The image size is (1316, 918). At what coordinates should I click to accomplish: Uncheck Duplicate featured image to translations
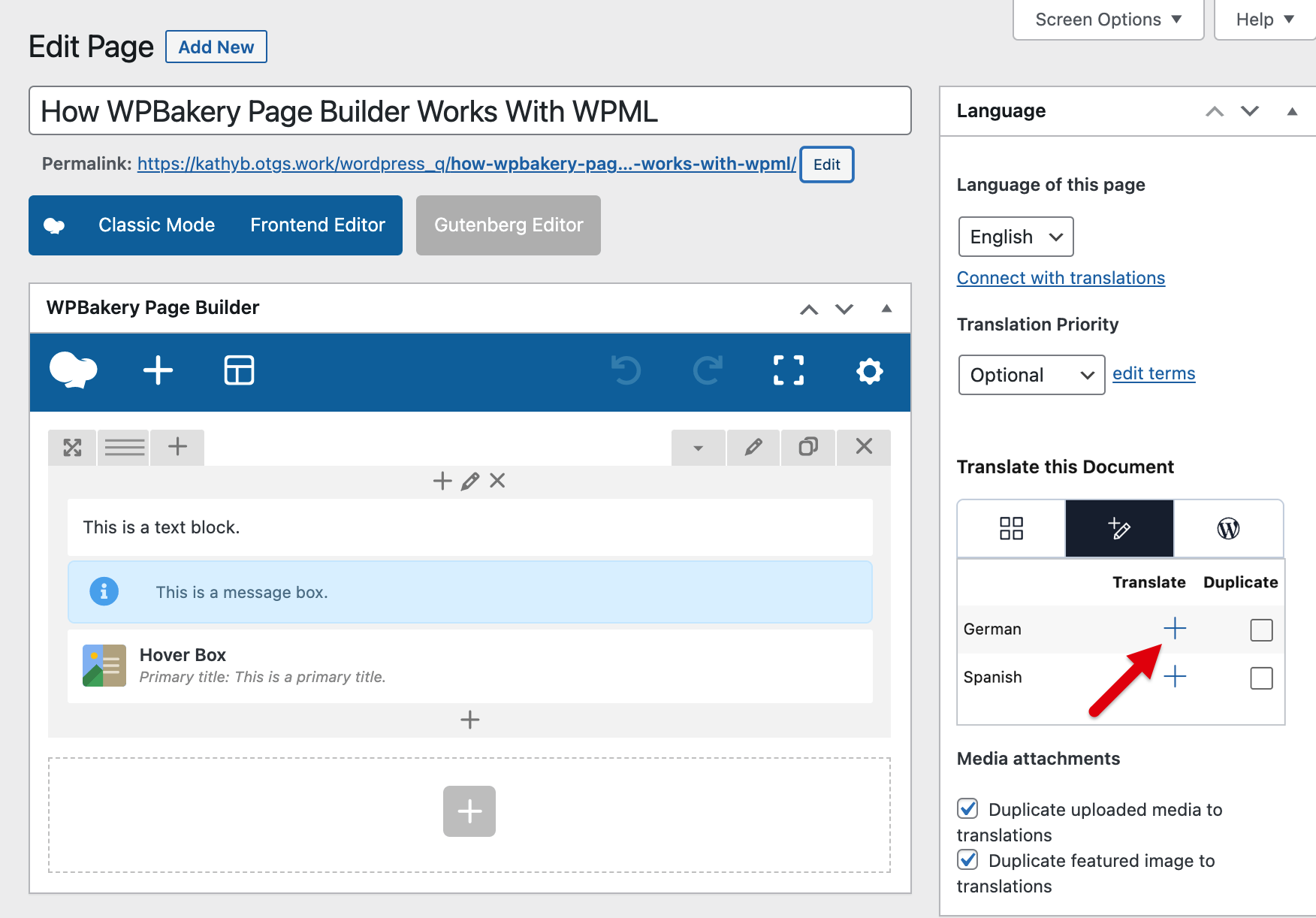point(967,859)
